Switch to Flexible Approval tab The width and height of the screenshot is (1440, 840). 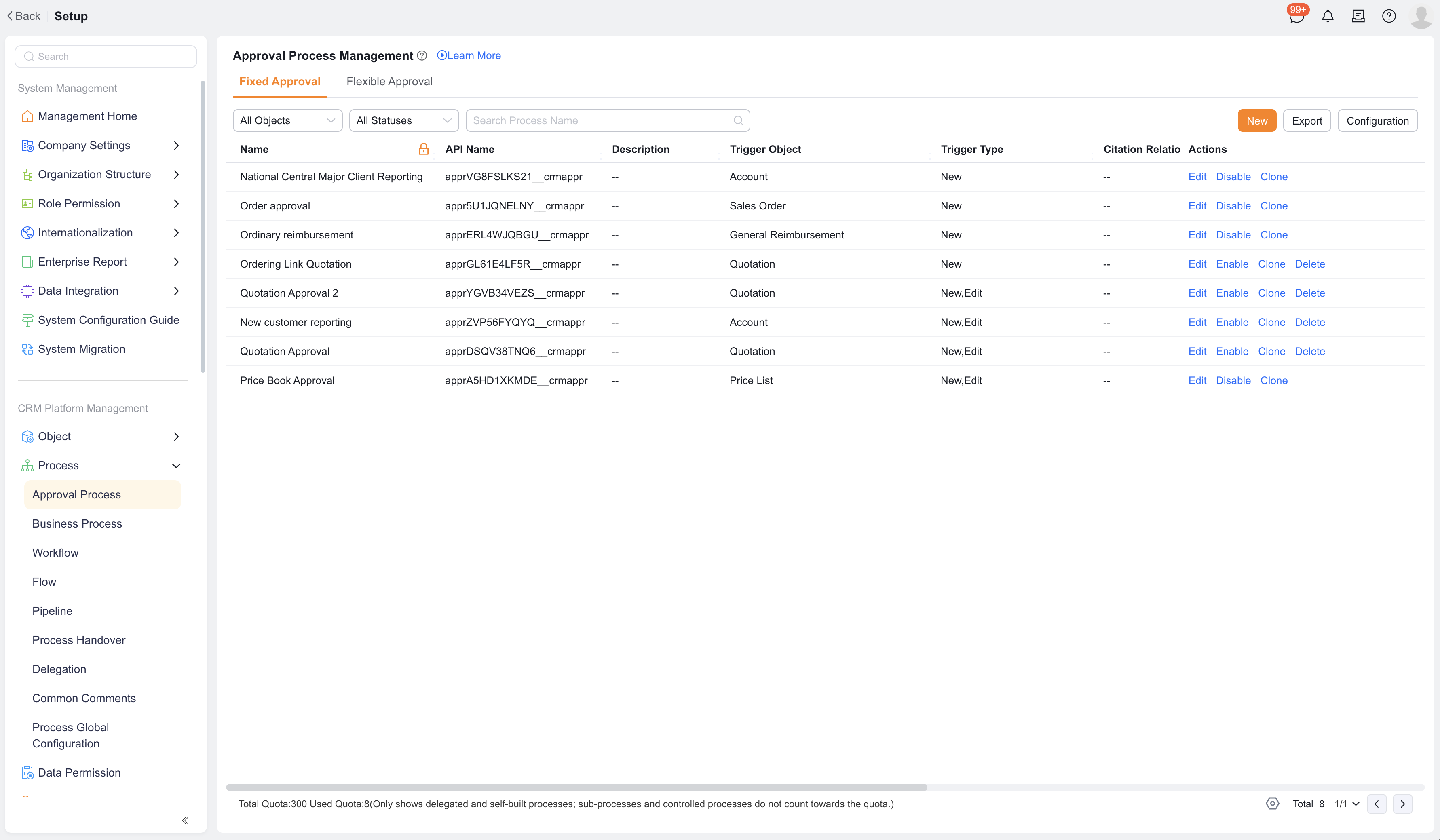pyautogui.click(x=389, y=82)
